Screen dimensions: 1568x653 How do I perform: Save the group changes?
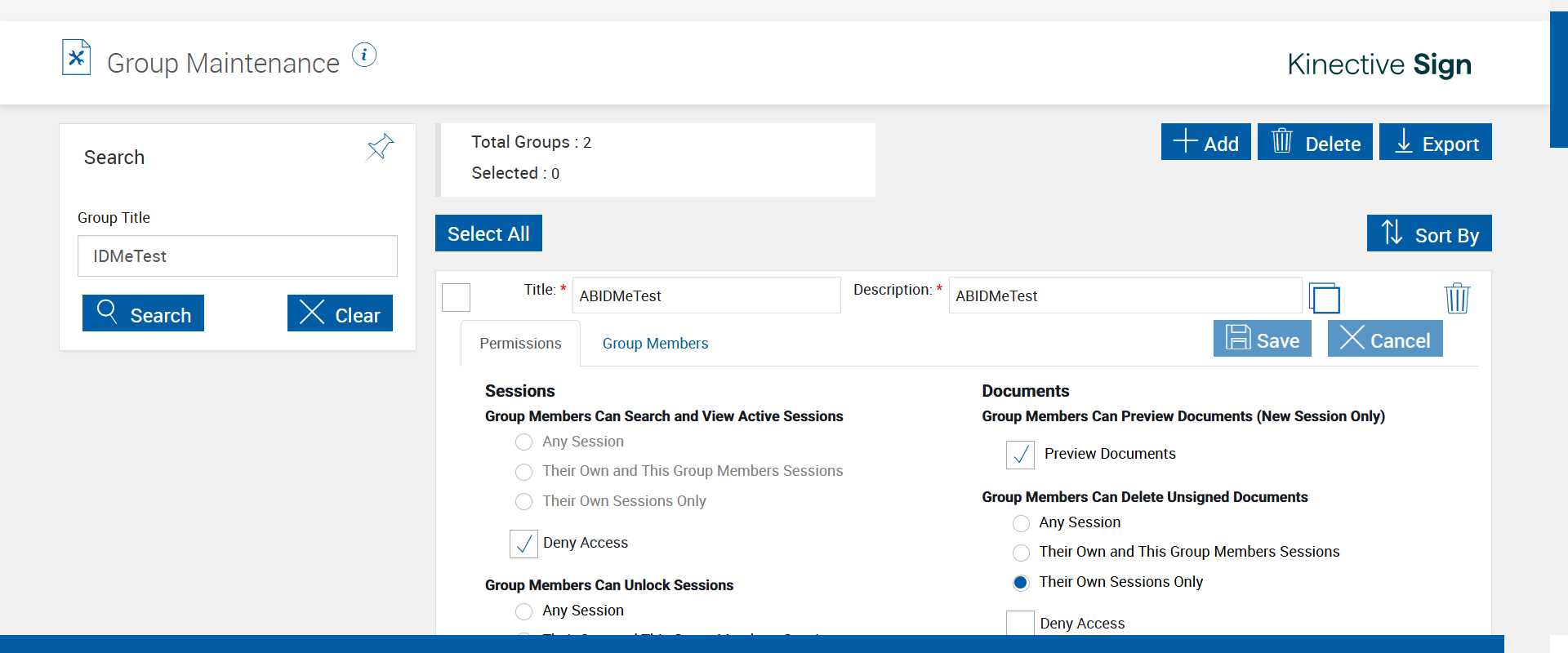click(1262, 339)
